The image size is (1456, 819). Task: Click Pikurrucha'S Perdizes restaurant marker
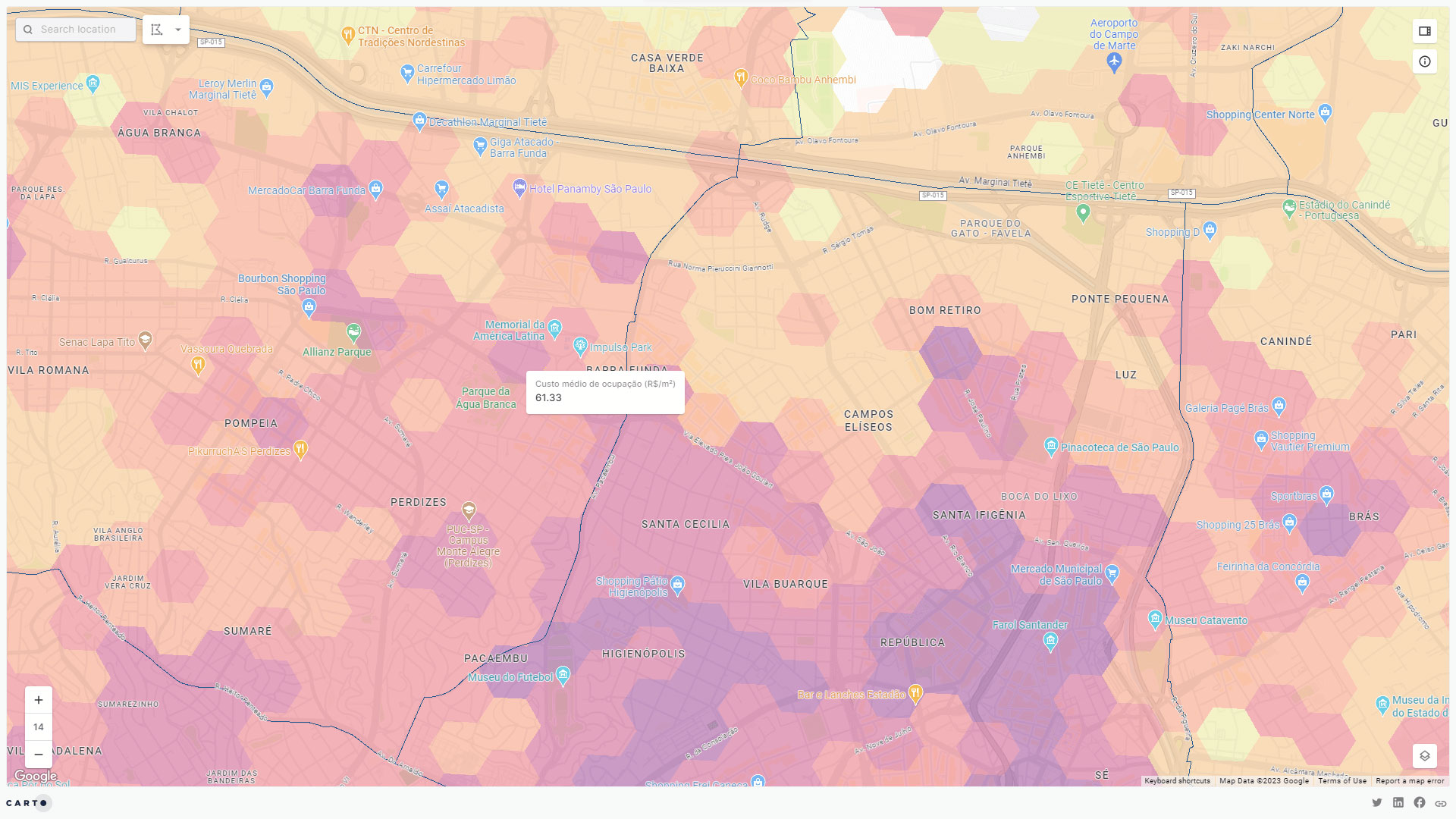tap(300, 450)
